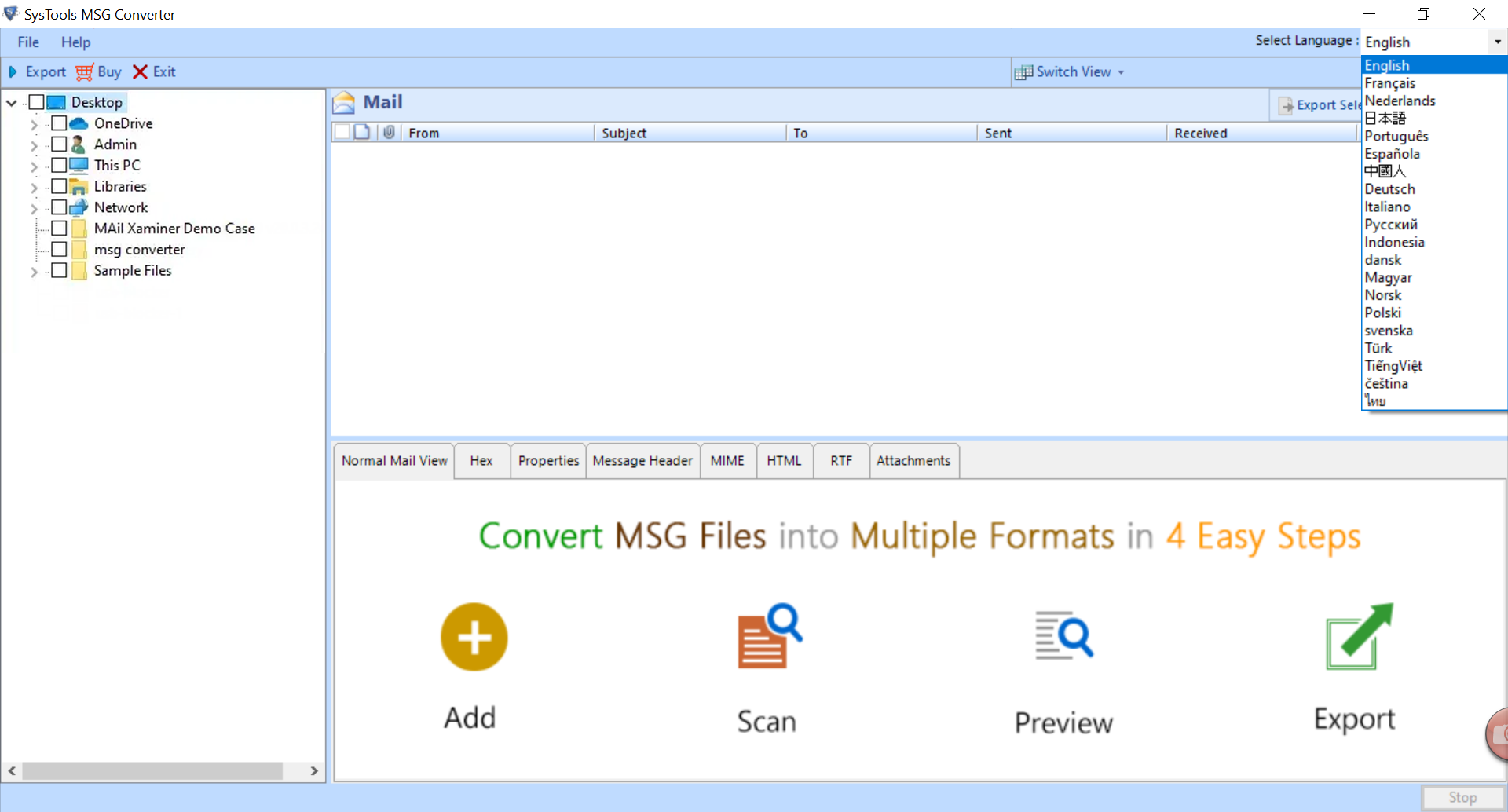Tick the Libraries checkbox
This screenshot has width=1508, height=812.
click(x=59, y=186)
